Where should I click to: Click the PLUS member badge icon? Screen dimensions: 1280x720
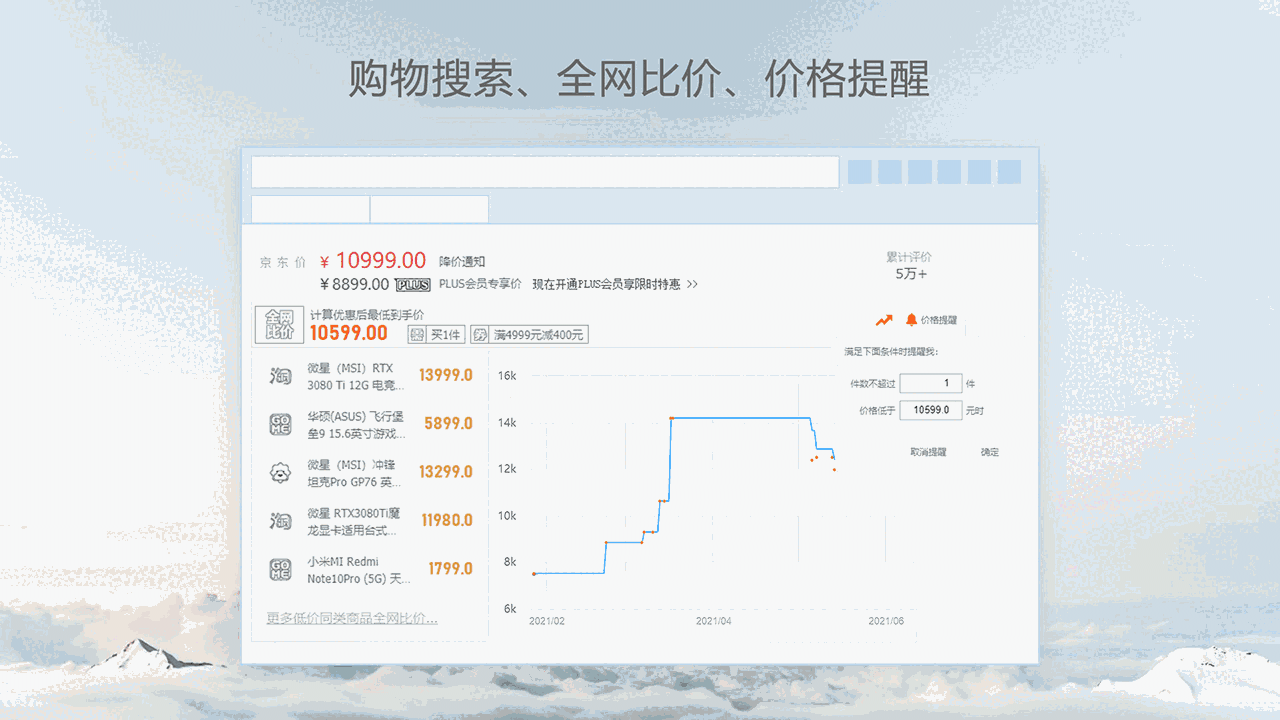click(x=413, y=285)
